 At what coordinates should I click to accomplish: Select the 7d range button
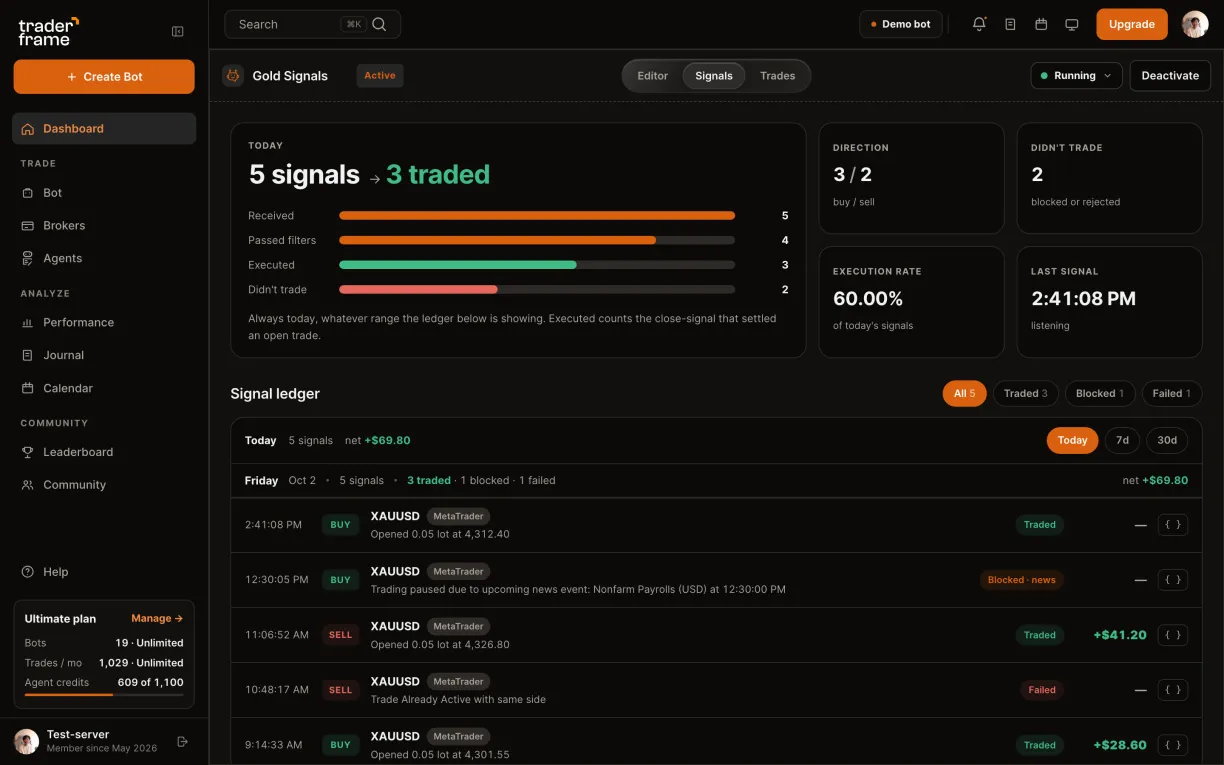coord(1122,440)
